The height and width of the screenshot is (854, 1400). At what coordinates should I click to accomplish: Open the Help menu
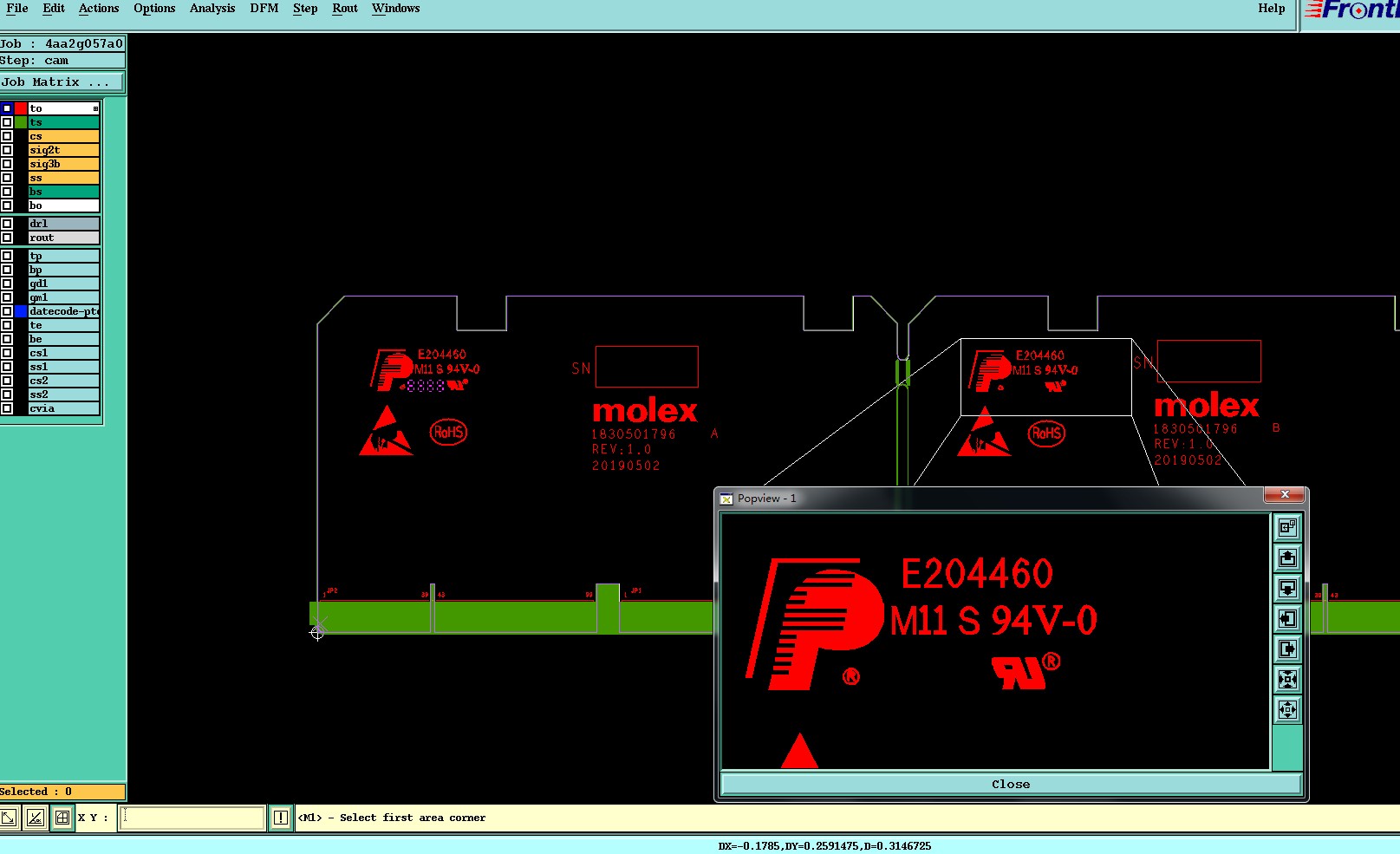pos(1272,9)
